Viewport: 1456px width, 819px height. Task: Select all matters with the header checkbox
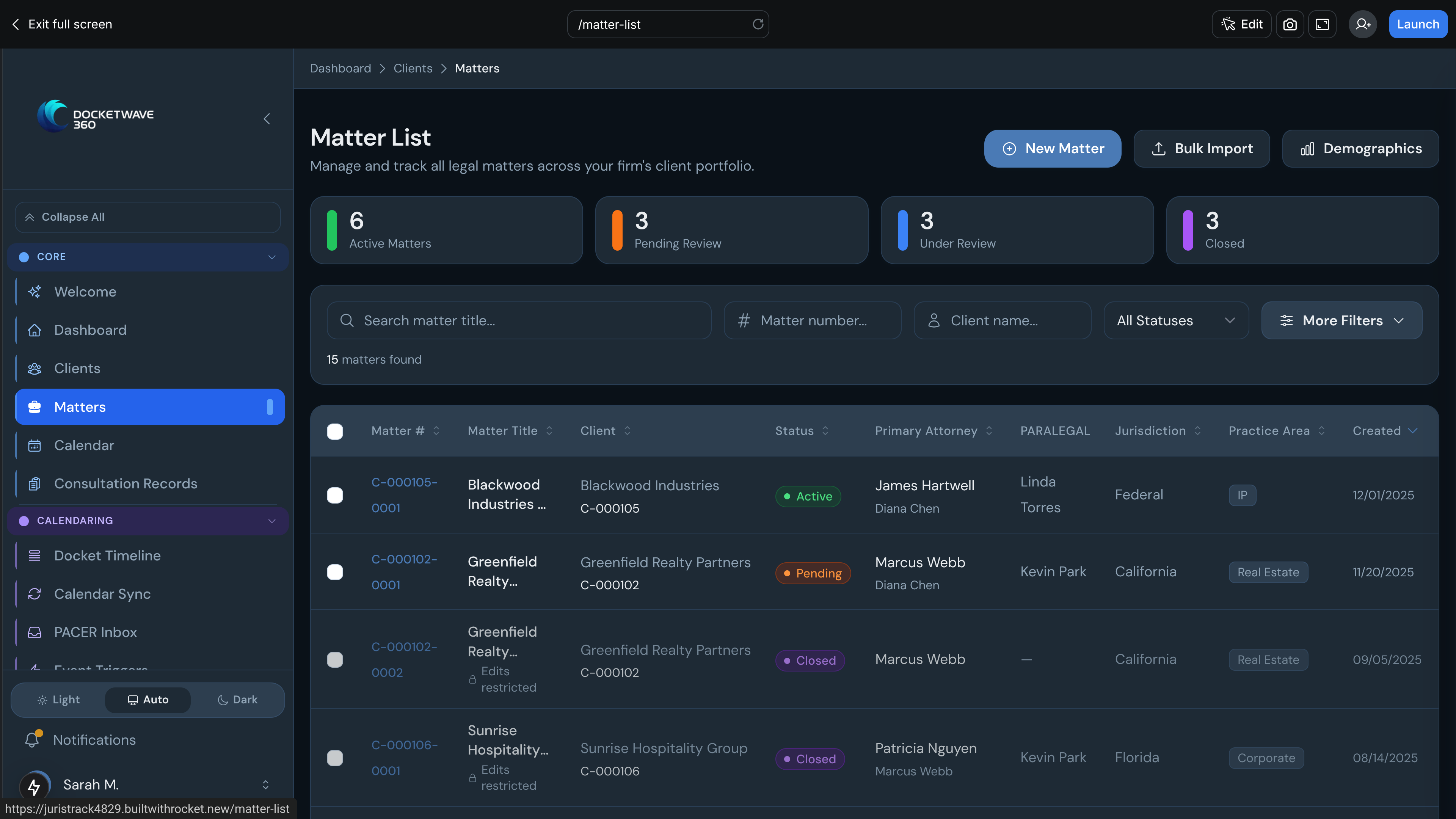(x=334, y=431)
